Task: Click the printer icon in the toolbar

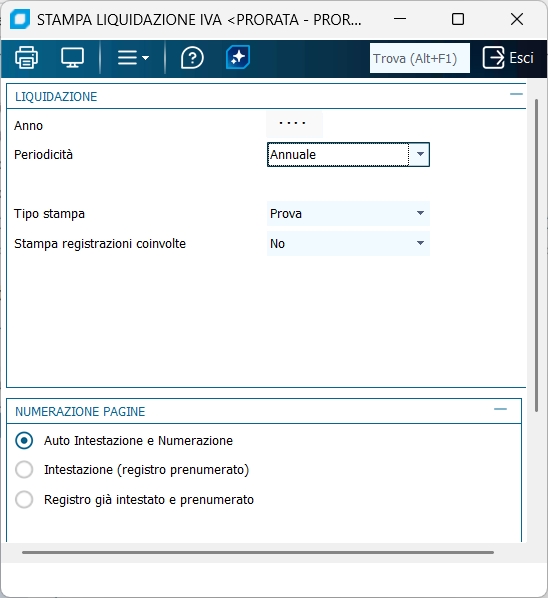Action: (26, 58)
